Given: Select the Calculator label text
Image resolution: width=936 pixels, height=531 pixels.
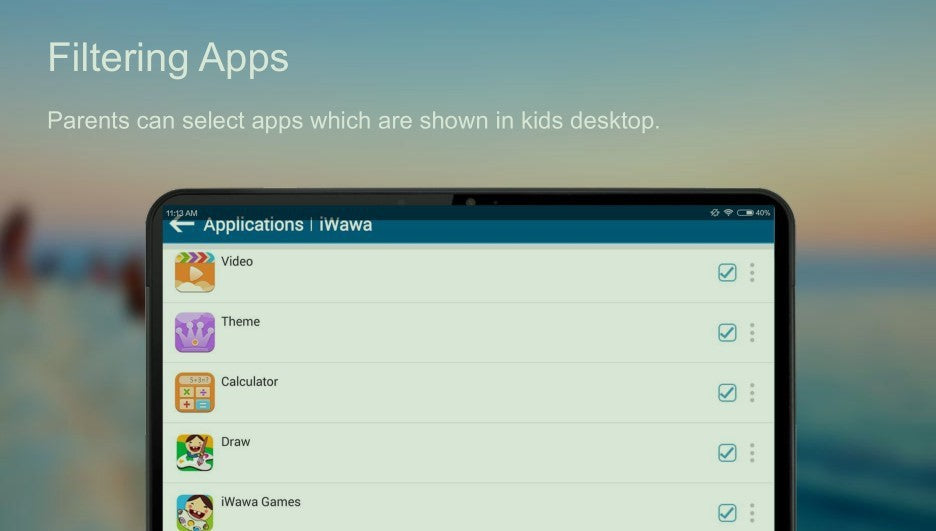Looking at the screenshot, I should click(x=249, y=382).
